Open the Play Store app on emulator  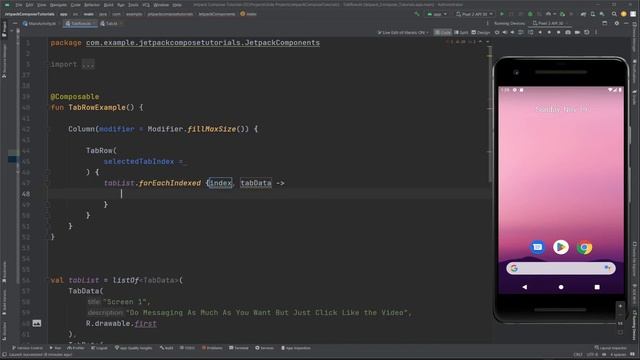[x=561, y=247]
